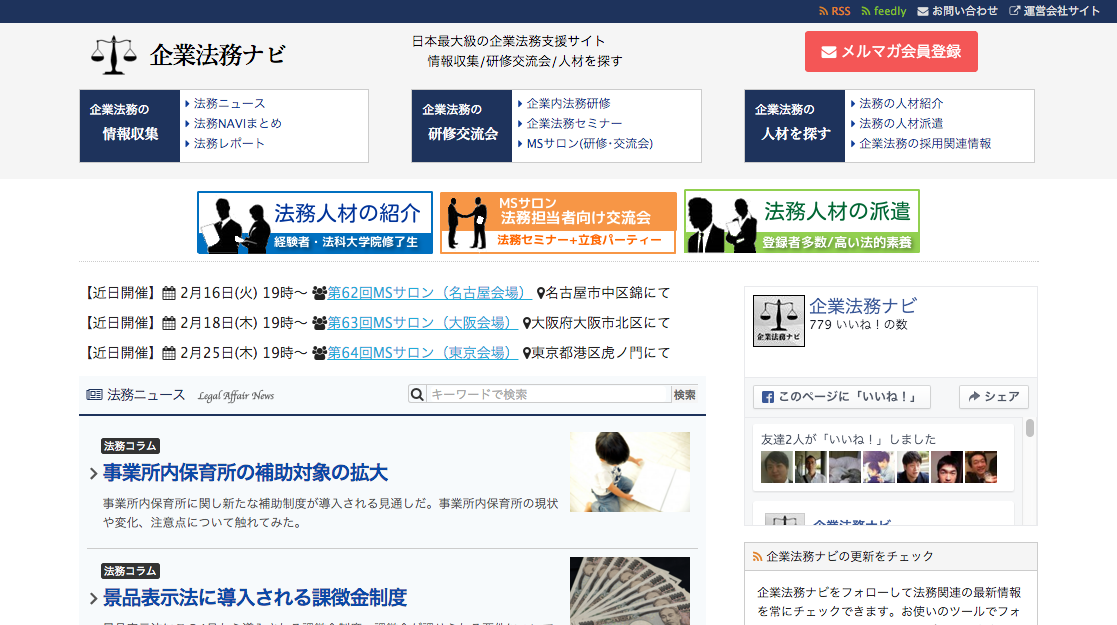1117x625 pixels.
Task: Click the 事業所内保育所に関し新たな補助制度 article summary text
Action: (331, 513)
